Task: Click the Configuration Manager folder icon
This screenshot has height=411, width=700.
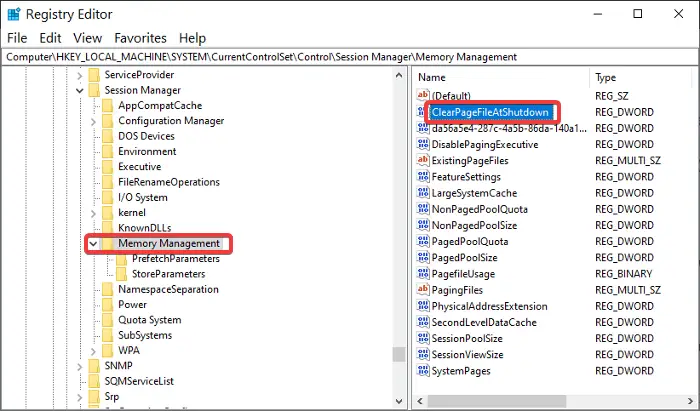Action: click(108, 121)
